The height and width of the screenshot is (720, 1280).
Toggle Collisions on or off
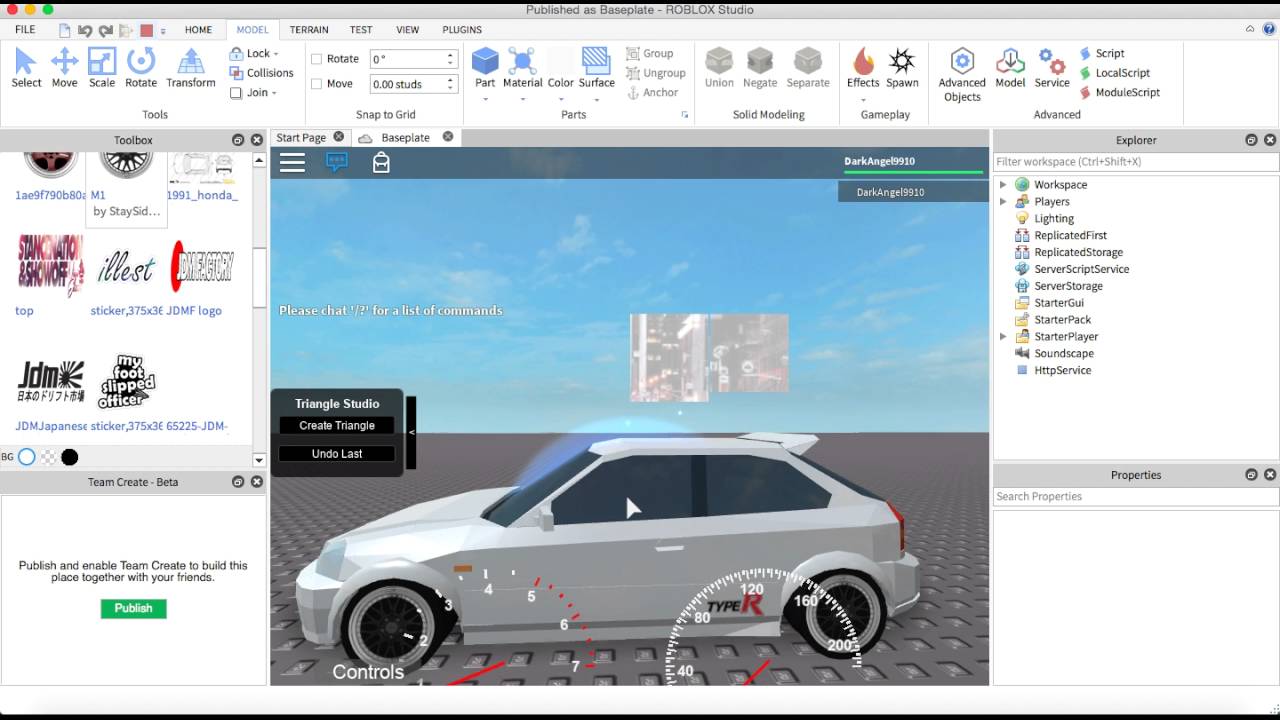pyautogui.click(x=261, y=73)
